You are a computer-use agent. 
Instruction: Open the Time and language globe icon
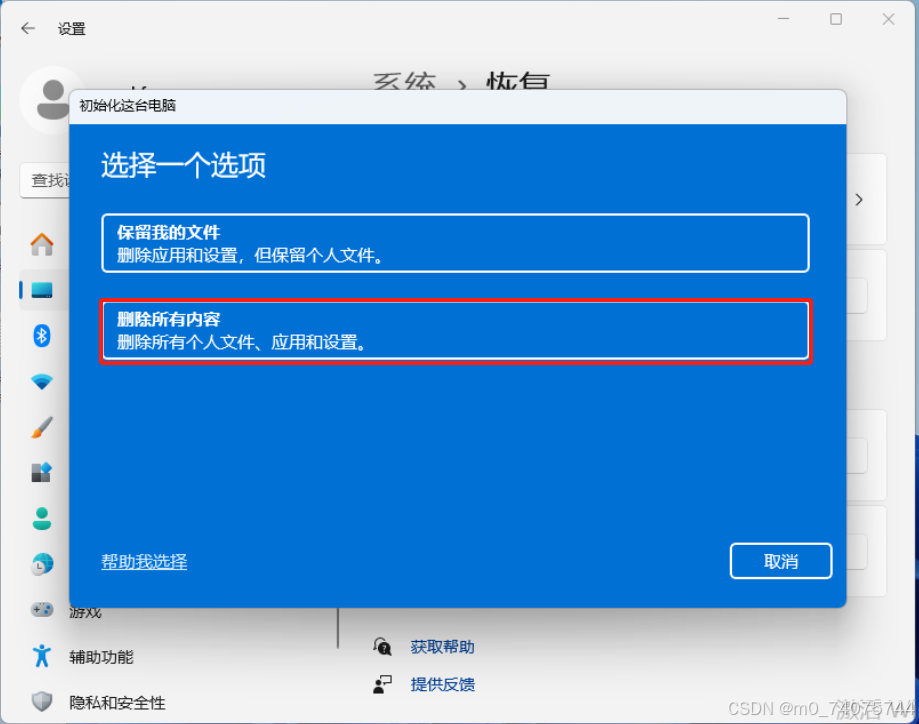tap(42, 564)
